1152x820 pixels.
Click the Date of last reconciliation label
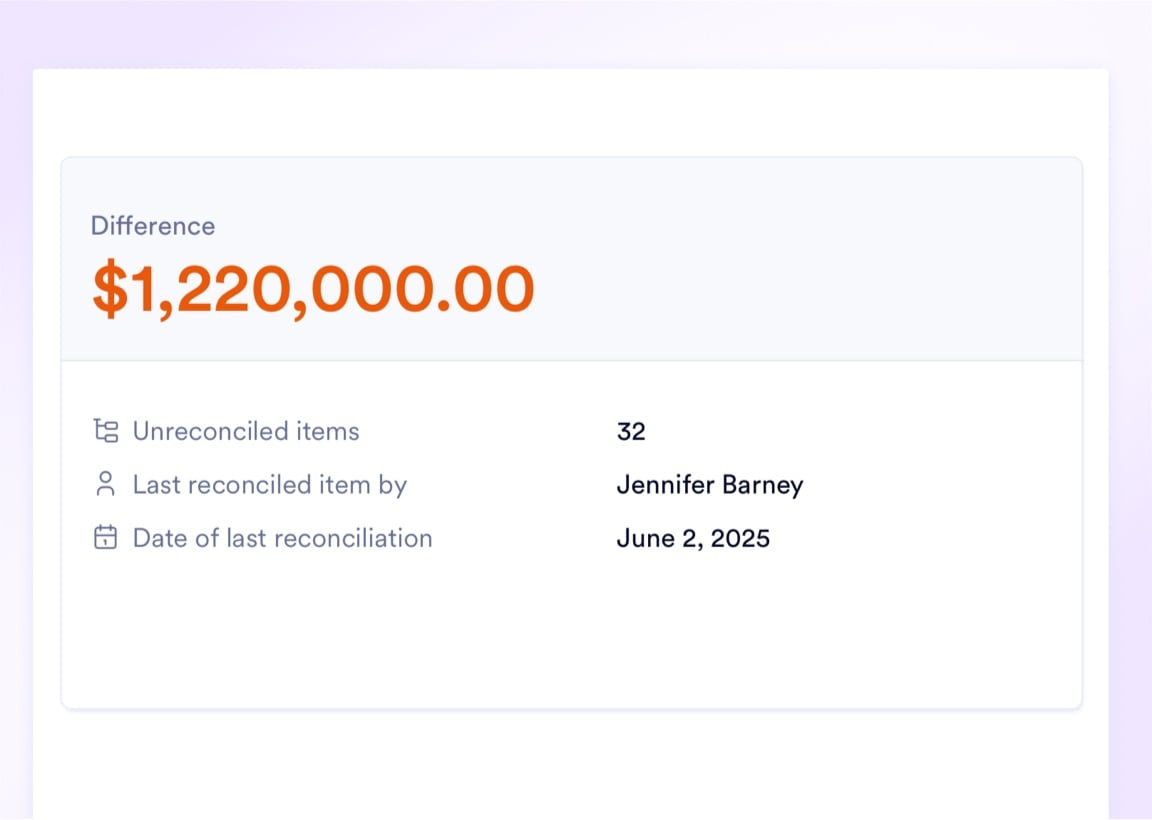pyautogui.click(x=283, y=538)
